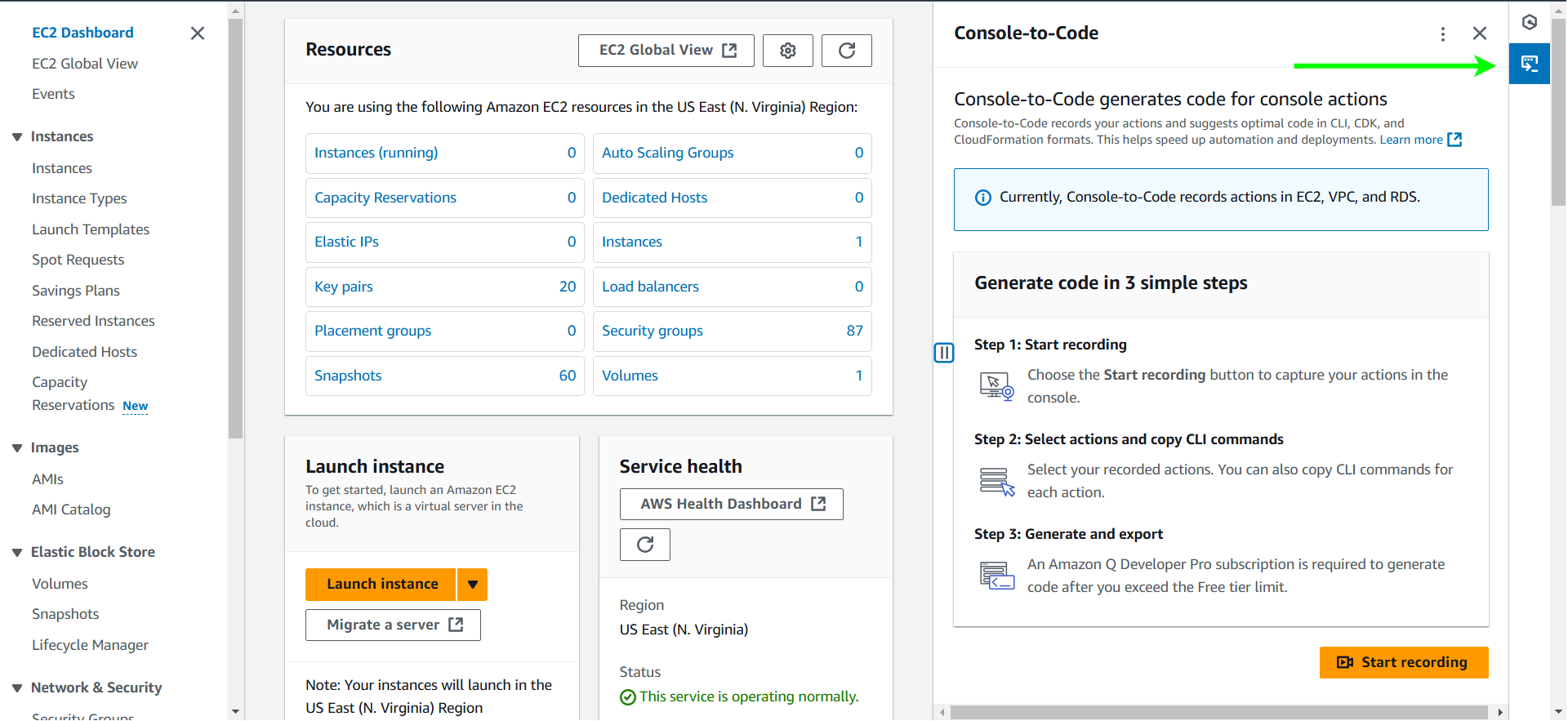Open Console-to-Code panel options menu

pyautogui.click(x=1442, y=33)
